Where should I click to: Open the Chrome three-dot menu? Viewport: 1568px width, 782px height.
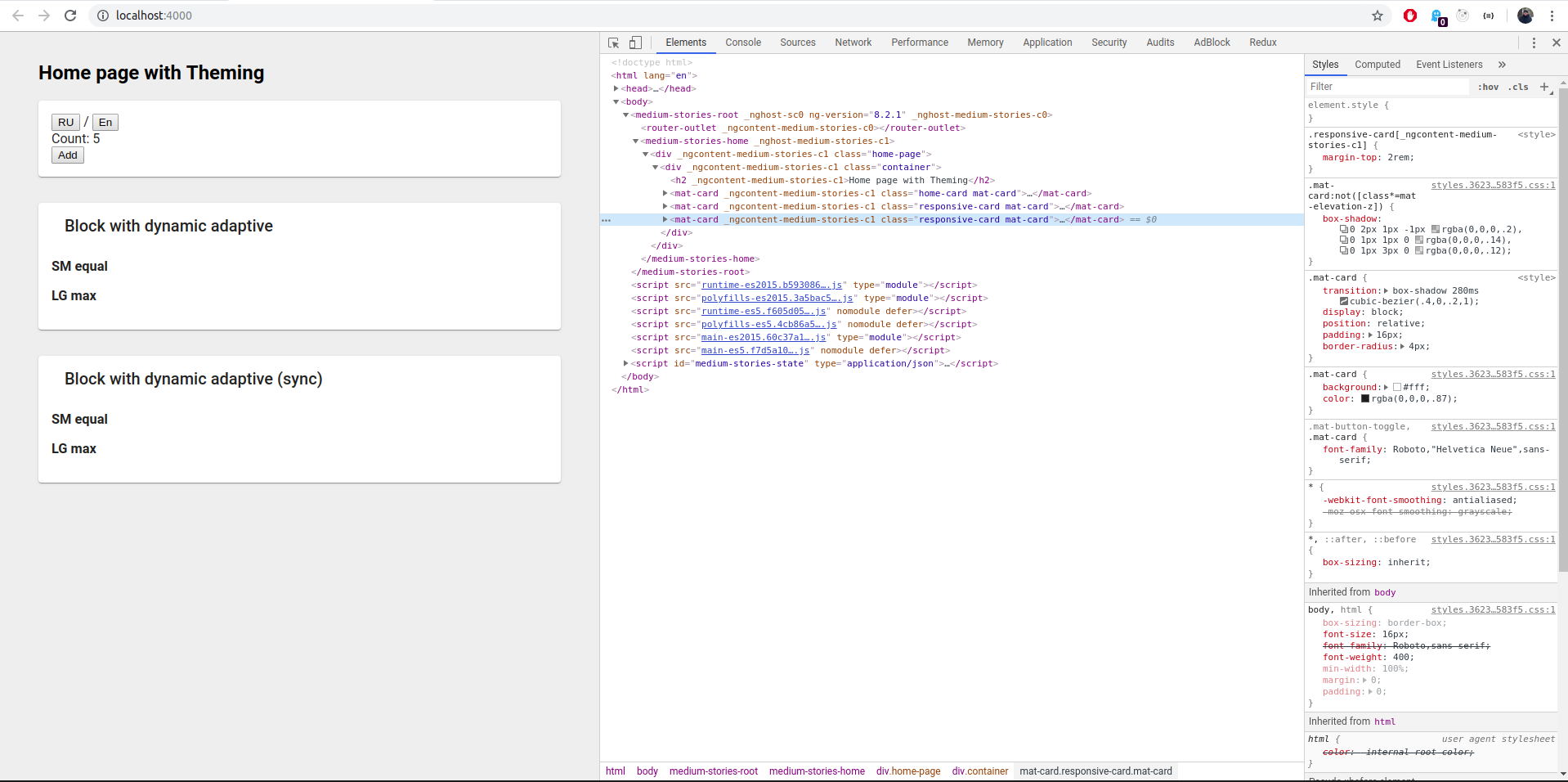tap(1552, 16)
